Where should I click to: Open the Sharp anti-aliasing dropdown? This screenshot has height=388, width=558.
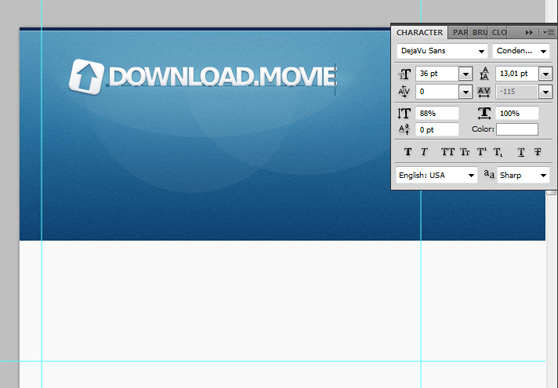[523, 175]
